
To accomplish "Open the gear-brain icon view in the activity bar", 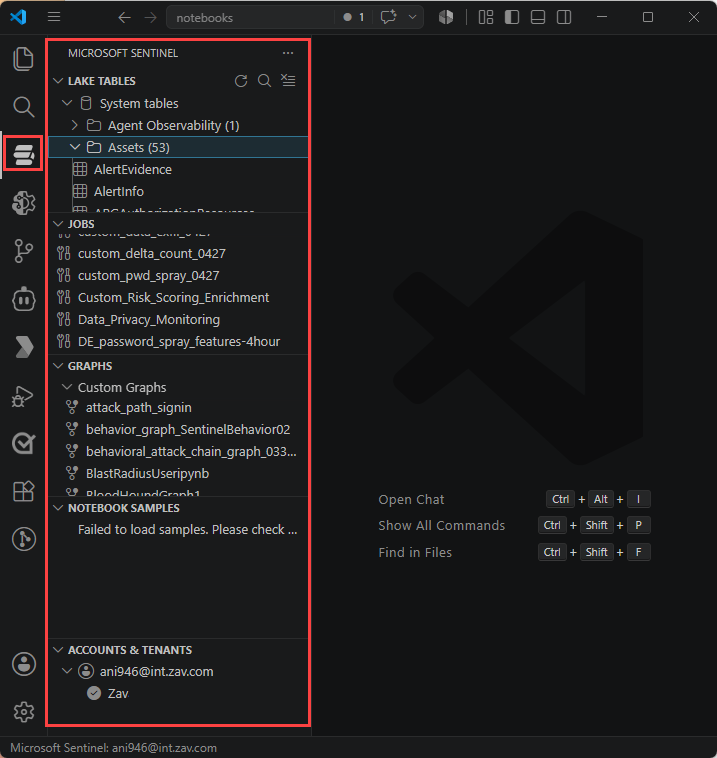I will 23,203.
